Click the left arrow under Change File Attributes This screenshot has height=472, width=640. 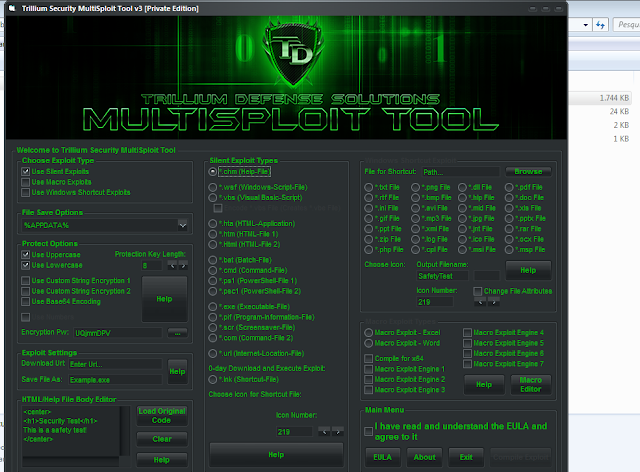[480, 302]
